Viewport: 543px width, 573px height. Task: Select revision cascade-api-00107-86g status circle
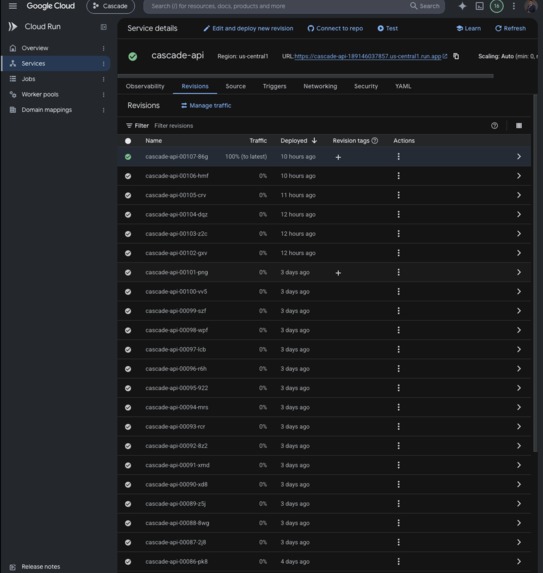pos(128,157)
